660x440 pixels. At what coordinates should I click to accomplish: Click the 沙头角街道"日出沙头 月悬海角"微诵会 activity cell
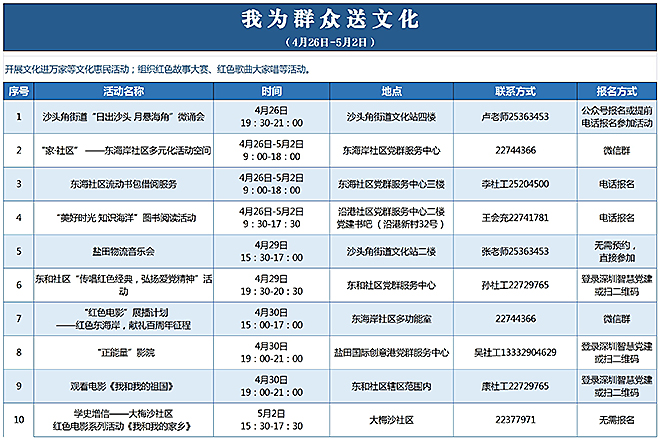[124, 117]
